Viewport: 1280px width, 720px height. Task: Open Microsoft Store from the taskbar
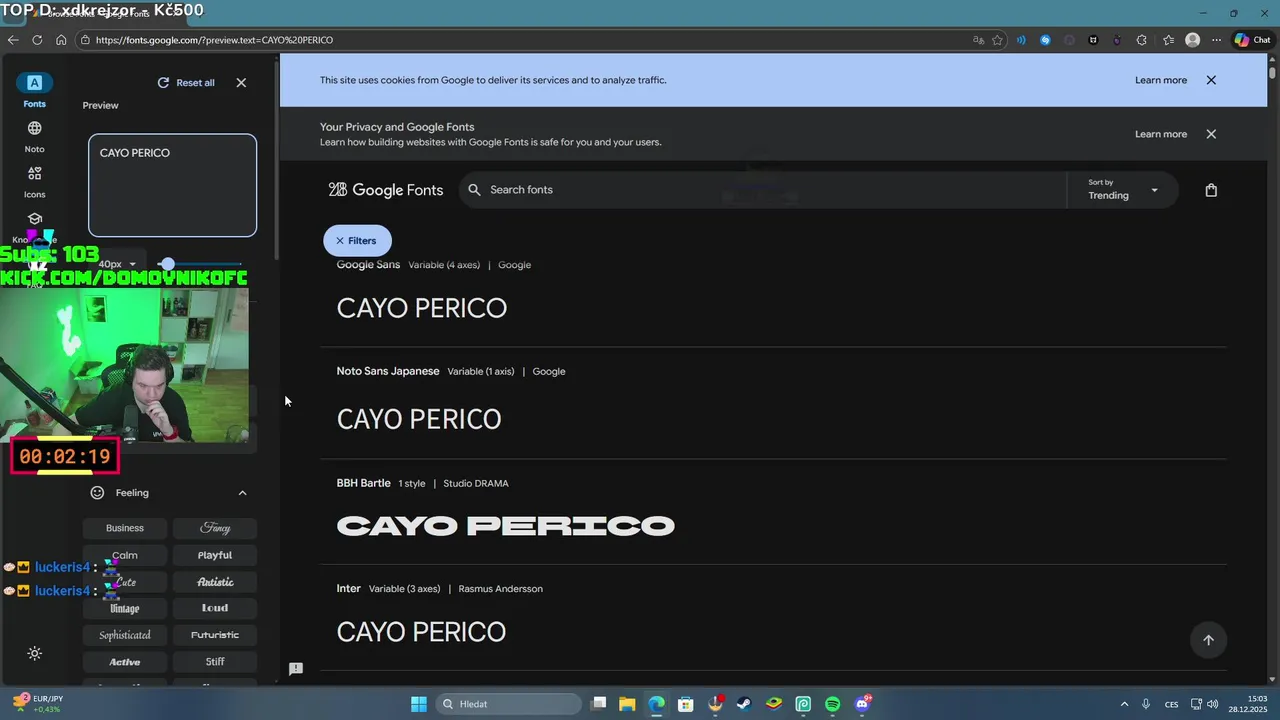pyautogui.click(x=685, y=704)
